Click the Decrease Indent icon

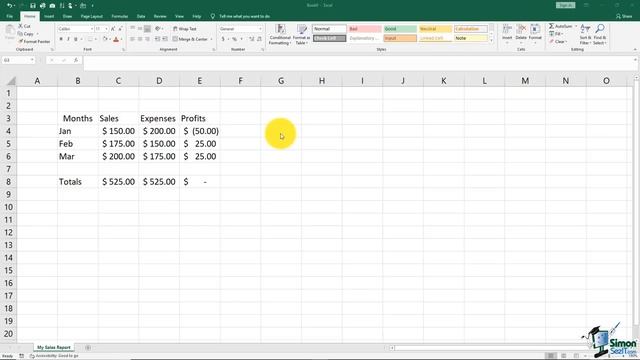point(158,39)
